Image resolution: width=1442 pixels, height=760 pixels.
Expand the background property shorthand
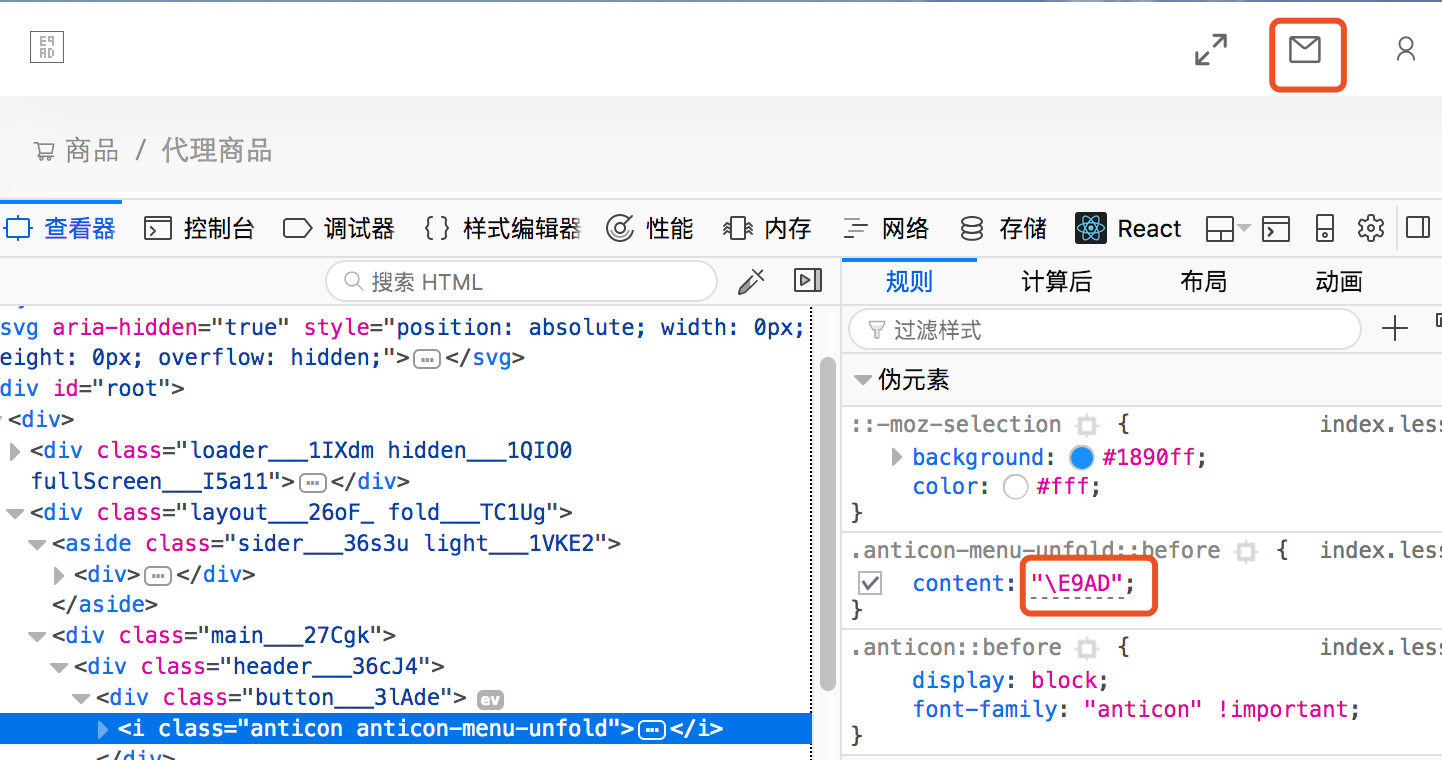[897, 457]
